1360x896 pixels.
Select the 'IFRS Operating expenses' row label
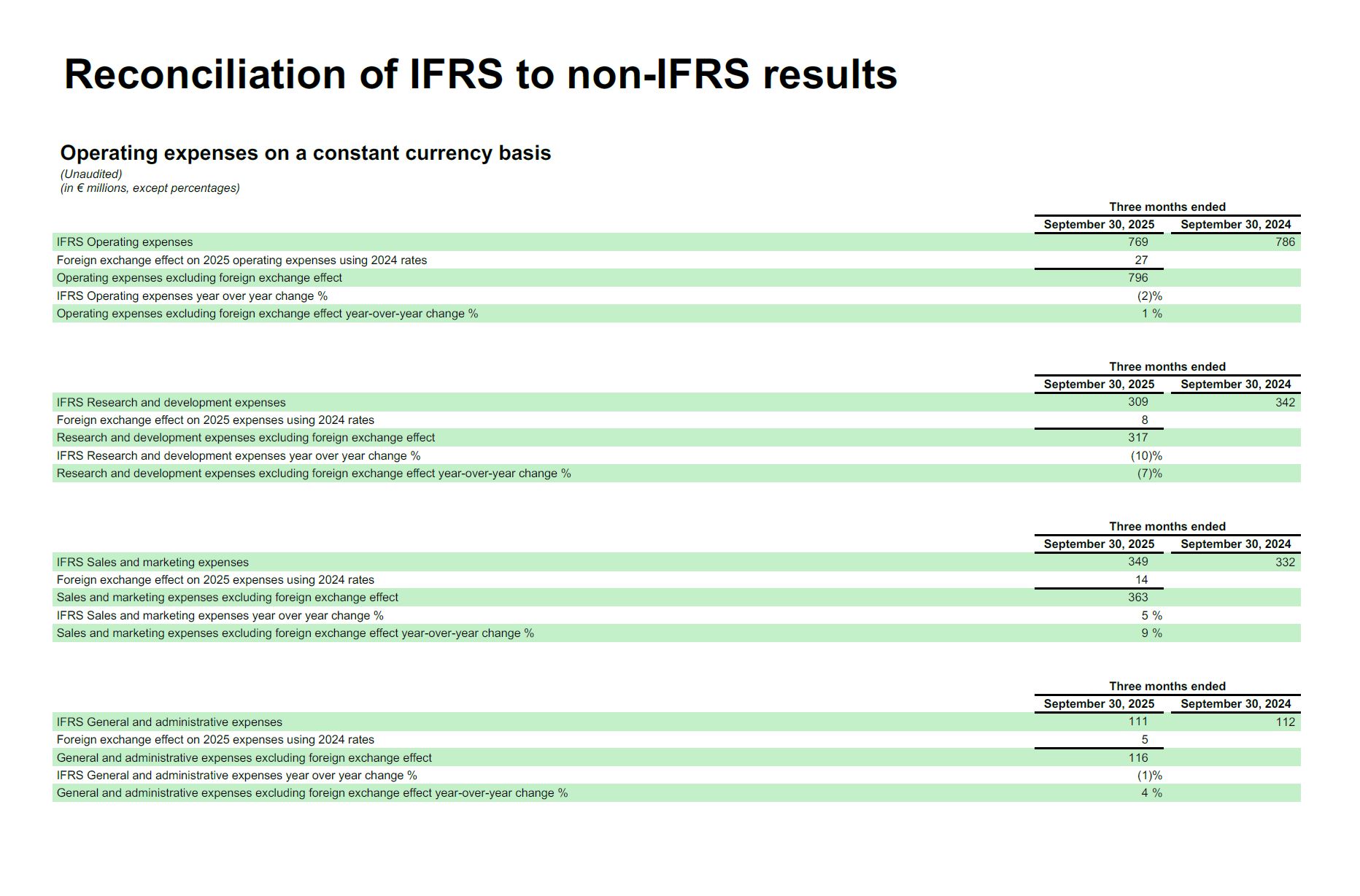click(125, 242)
